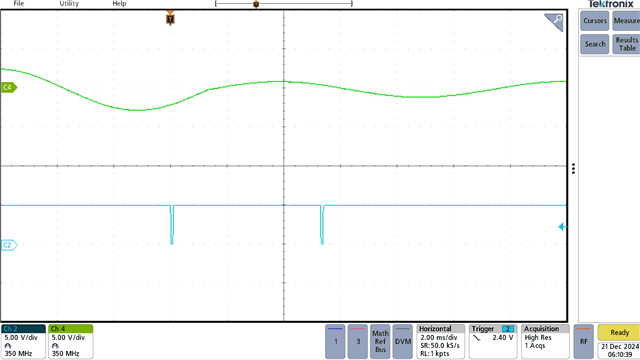640x360 pixels.
Task: Open the Ch 2 settings badge
Action: point(23,342)
